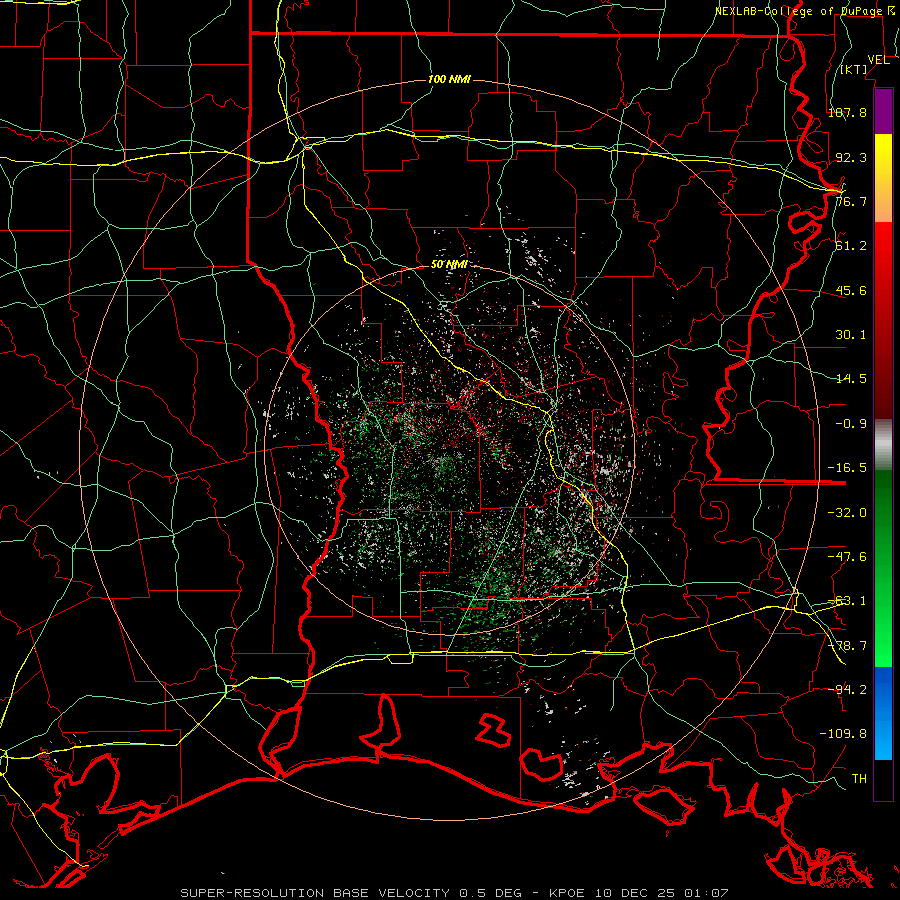Select the green segment of velocity scale
The width and height of the screenshot is (900, 900).
[x=883, y=568]
